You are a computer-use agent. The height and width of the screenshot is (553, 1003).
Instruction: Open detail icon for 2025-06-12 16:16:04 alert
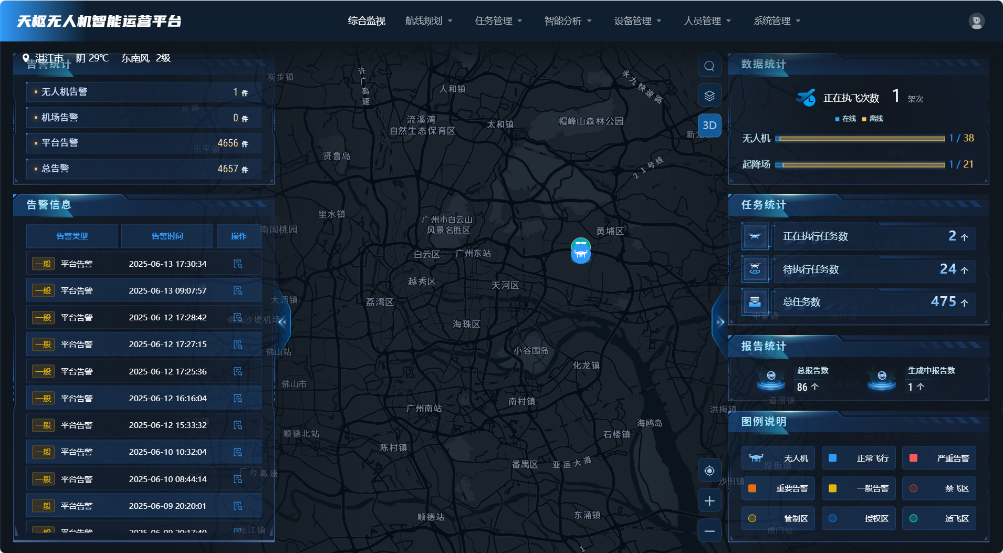(238, 398)
